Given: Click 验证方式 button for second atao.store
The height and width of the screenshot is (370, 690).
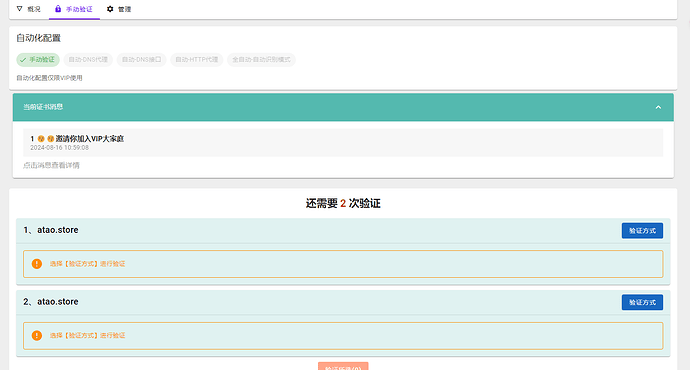Looking at the screenshot, I should click(642, 302).
